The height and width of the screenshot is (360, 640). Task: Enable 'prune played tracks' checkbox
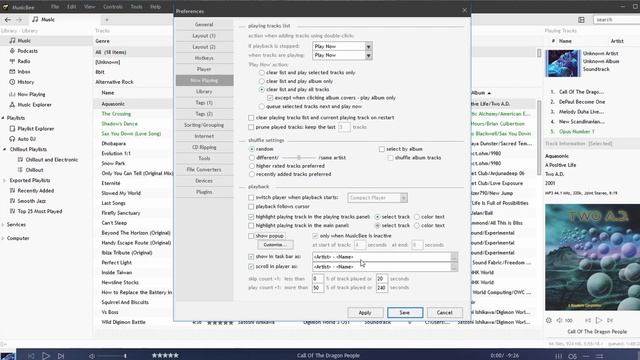tap(251, 127)
